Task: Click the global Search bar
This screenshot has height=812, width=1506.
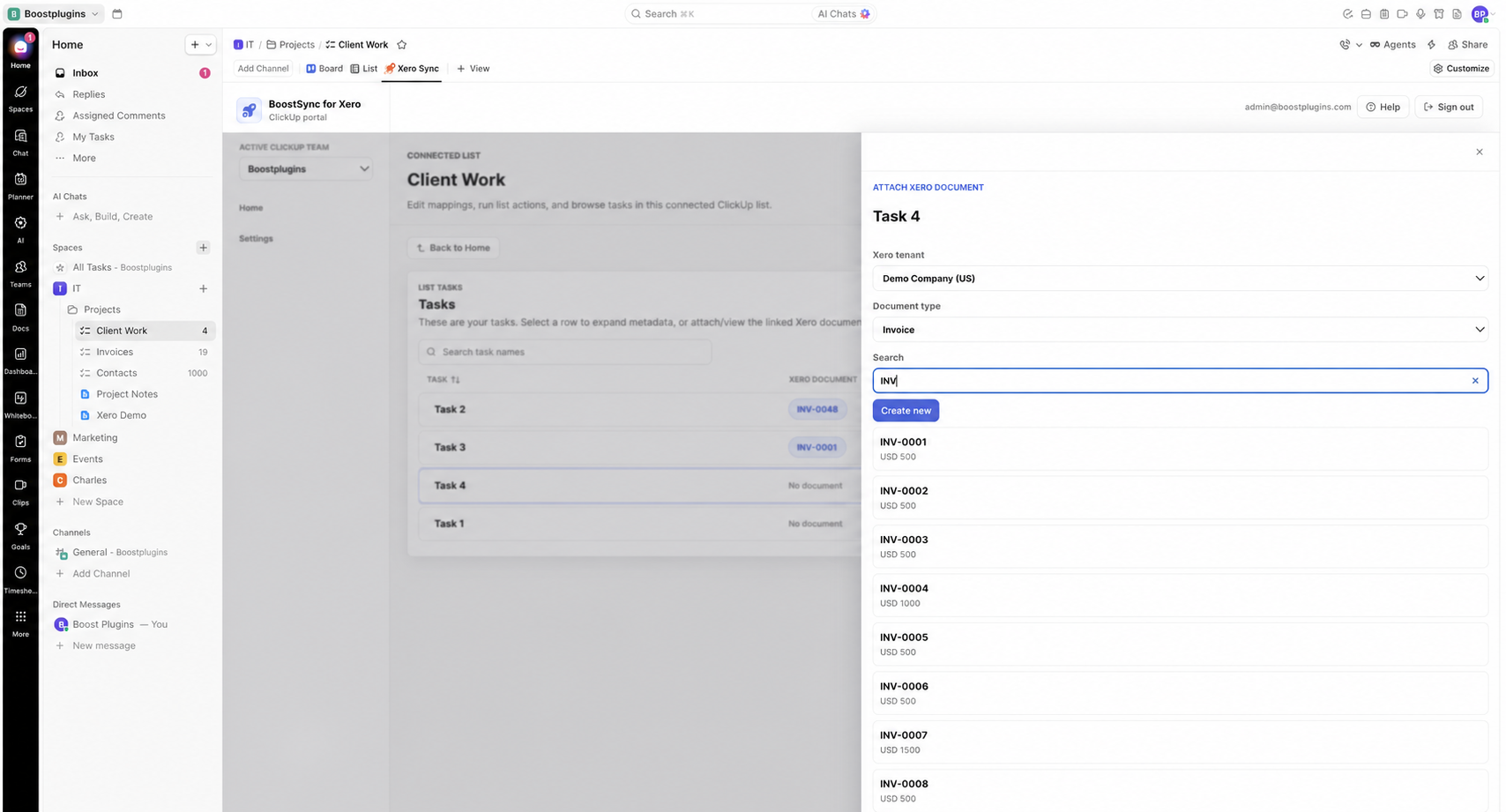Action: 717,14
